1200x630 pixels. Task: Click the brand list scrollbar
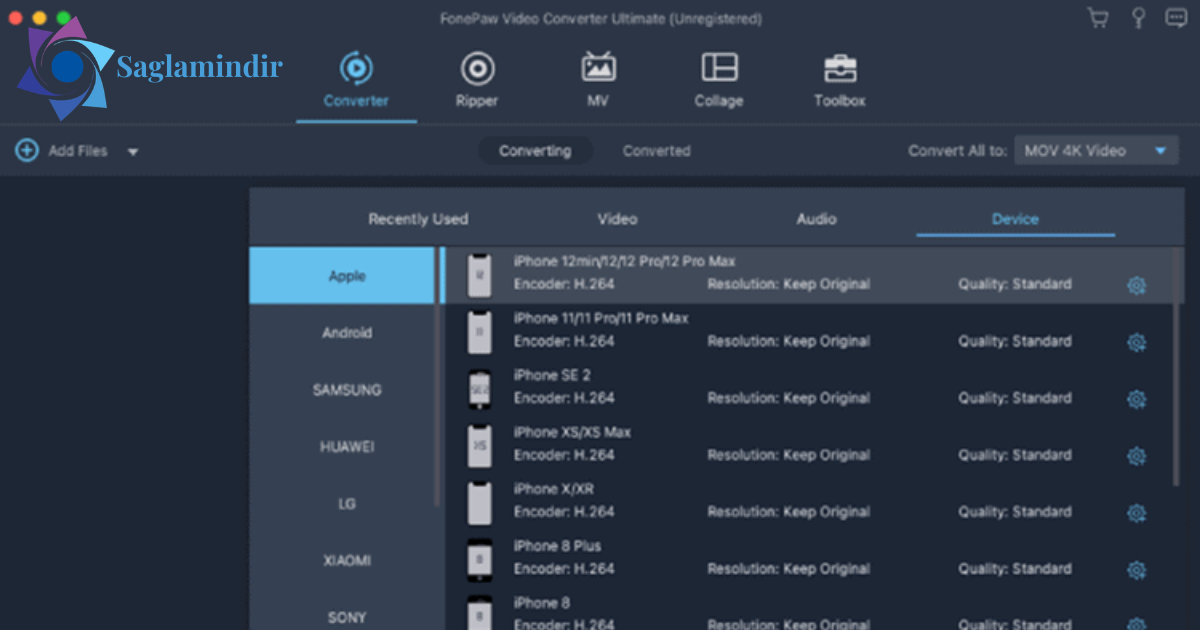click(438, 378)
